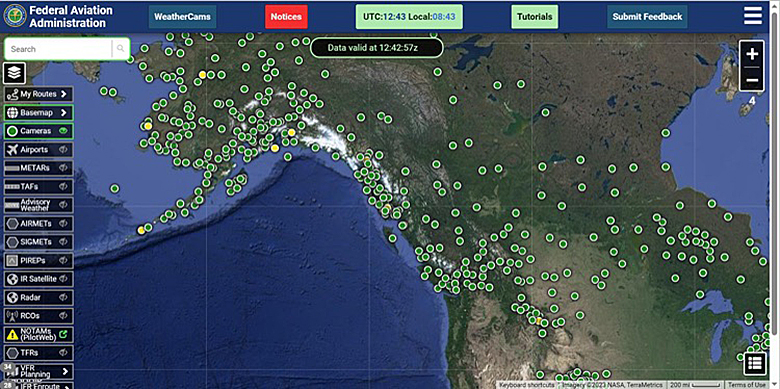Open the map layers stack icon
The image size is (780, 389).
click(x=15, y=73)
